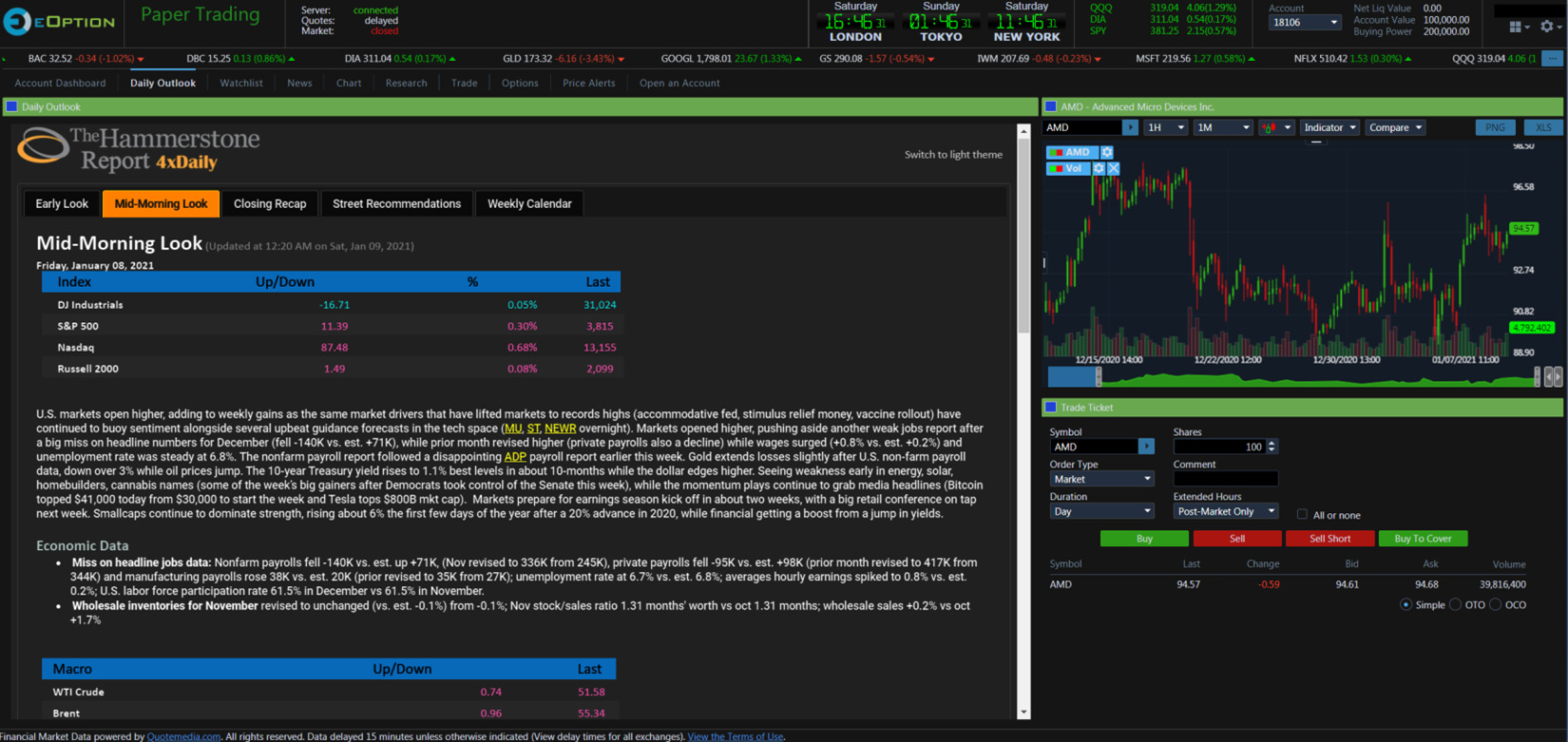Click the chart Symbol input field AMD
The height and width of the screenshot is (742, 1568).
click(1081, 127)
